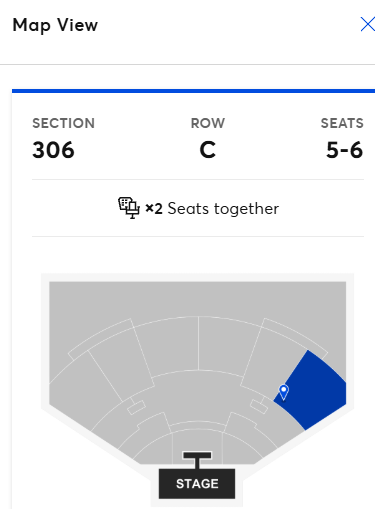The height and width of the screenshot is (509, 375).
Task: Click the seats number 5-6
Action: [x=344, y=150]
